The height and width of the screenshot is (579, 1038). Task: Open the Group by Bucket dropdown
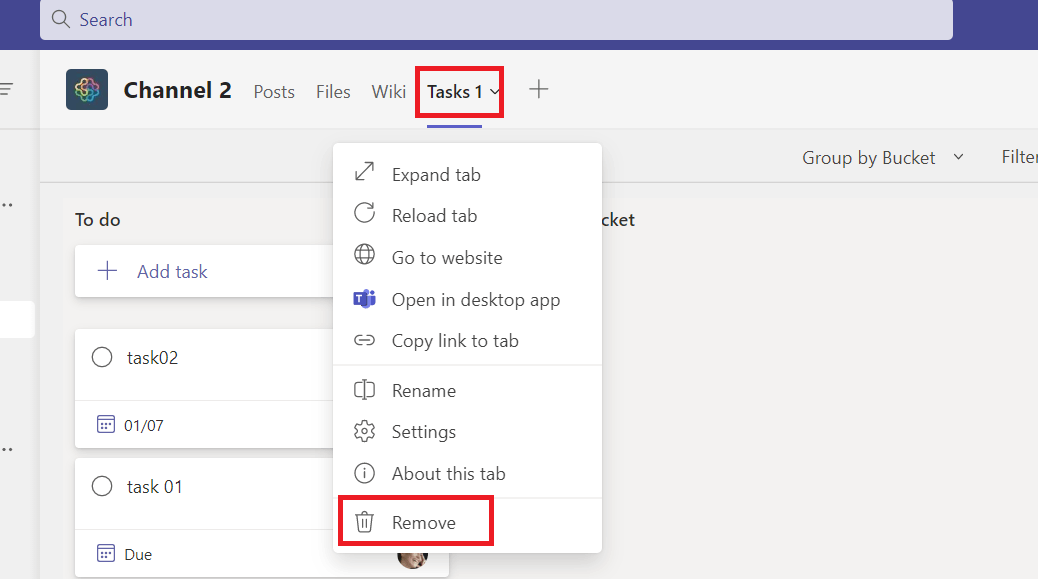pos(882,157)
